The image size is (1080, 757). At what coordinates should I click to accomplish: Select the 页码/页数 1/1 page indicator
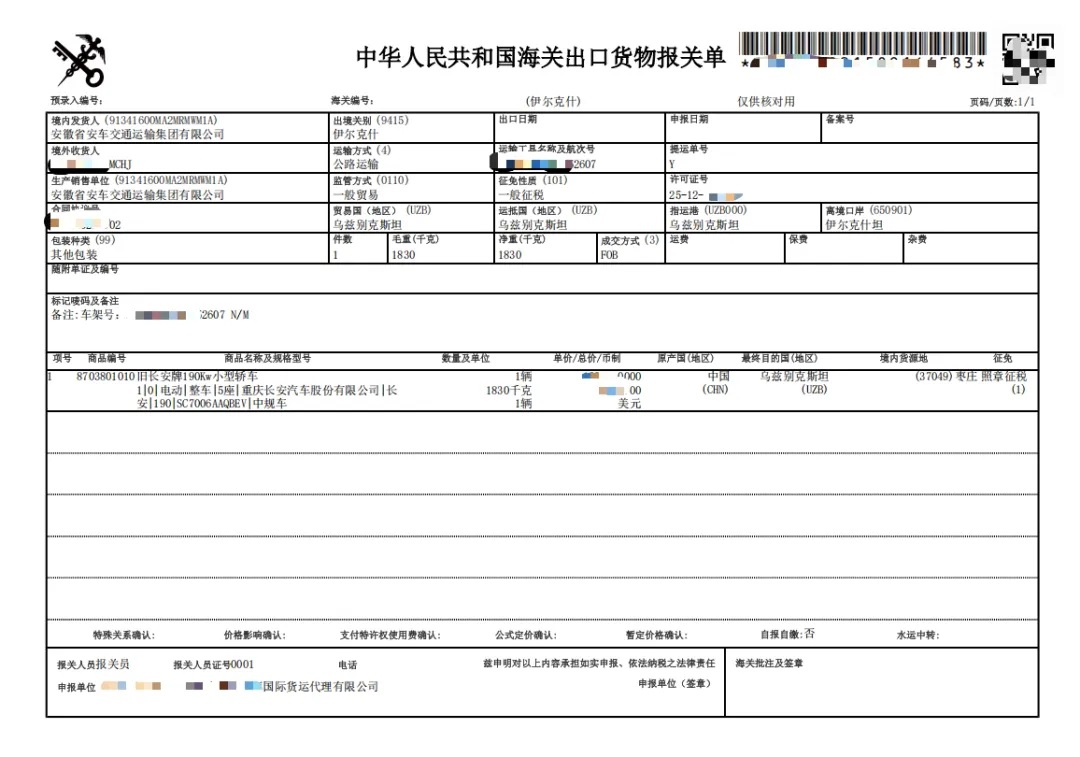[x=1002, y=102]
